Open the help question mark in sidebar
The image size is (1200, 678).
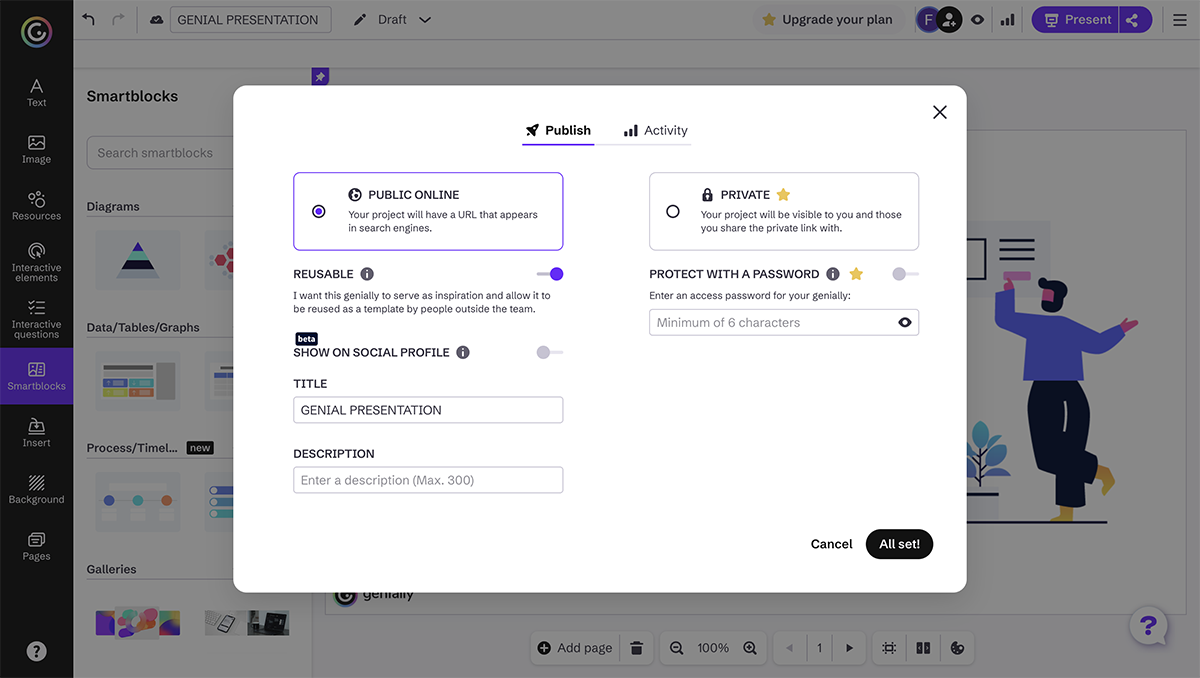click(x=36, y=651)
